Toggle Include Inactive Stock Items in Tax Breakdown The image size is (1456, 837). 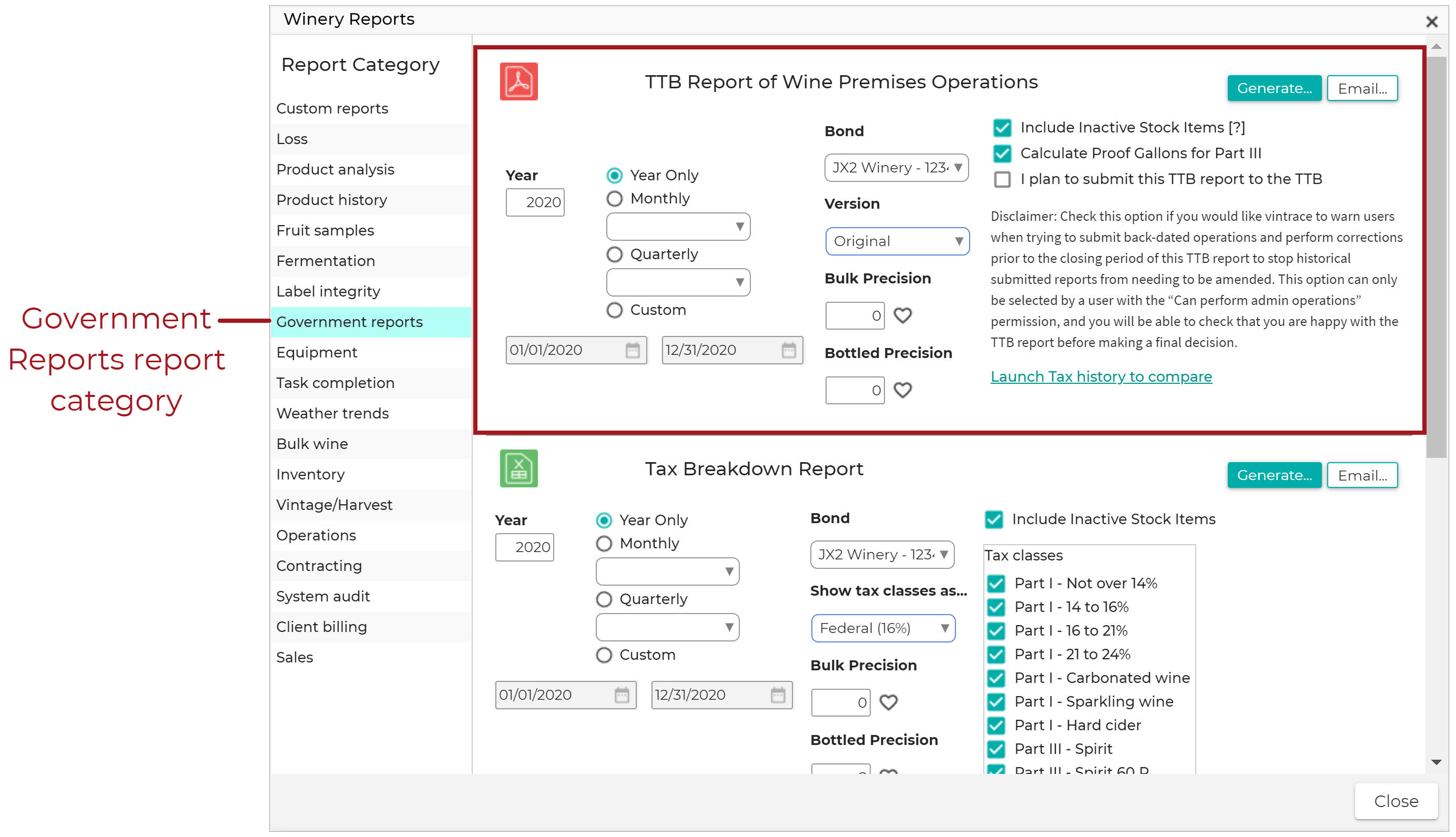[x=993, y=519]
